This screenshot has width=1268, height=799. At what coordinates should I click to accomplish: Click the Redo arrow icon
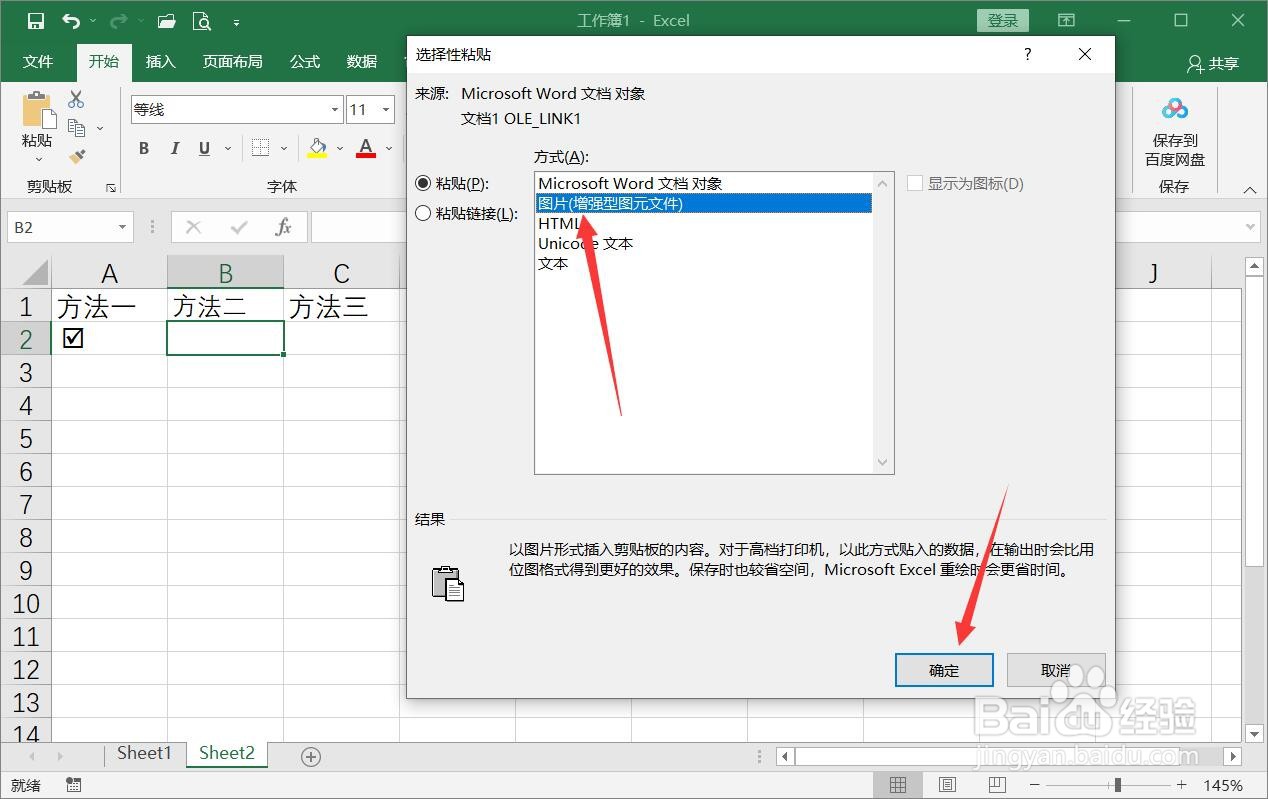click(x=119, y=20)
